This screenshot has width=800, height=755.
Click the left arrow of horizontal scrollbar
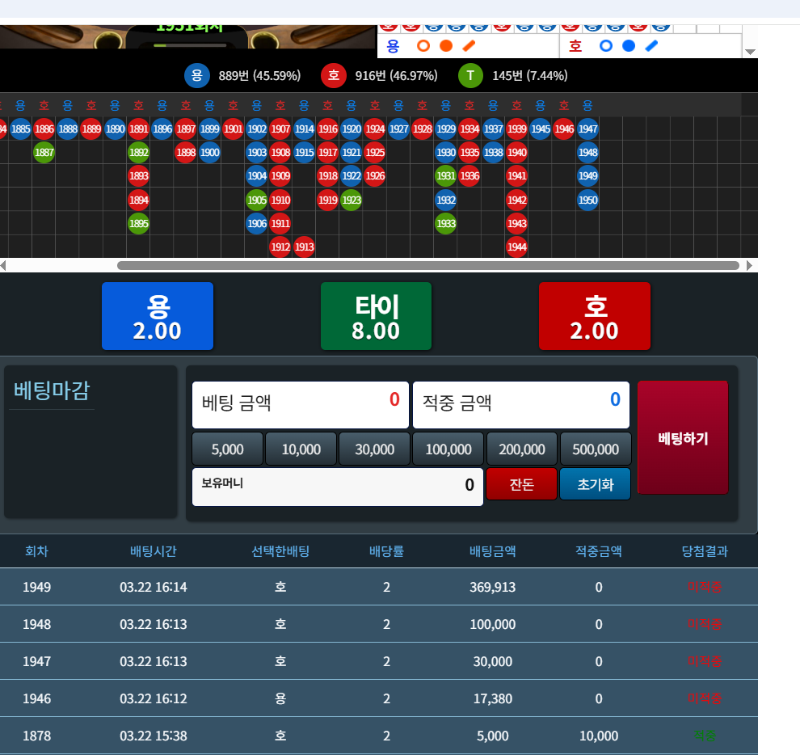tap(4, 266)
